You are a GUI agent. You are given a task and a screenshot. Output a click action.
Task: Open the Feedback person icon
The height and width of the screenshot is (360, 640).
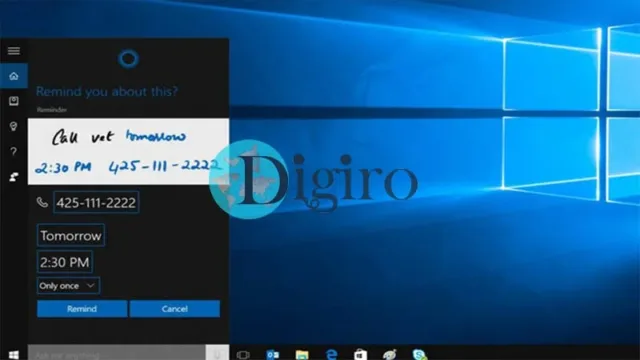[x=14, y=177]
